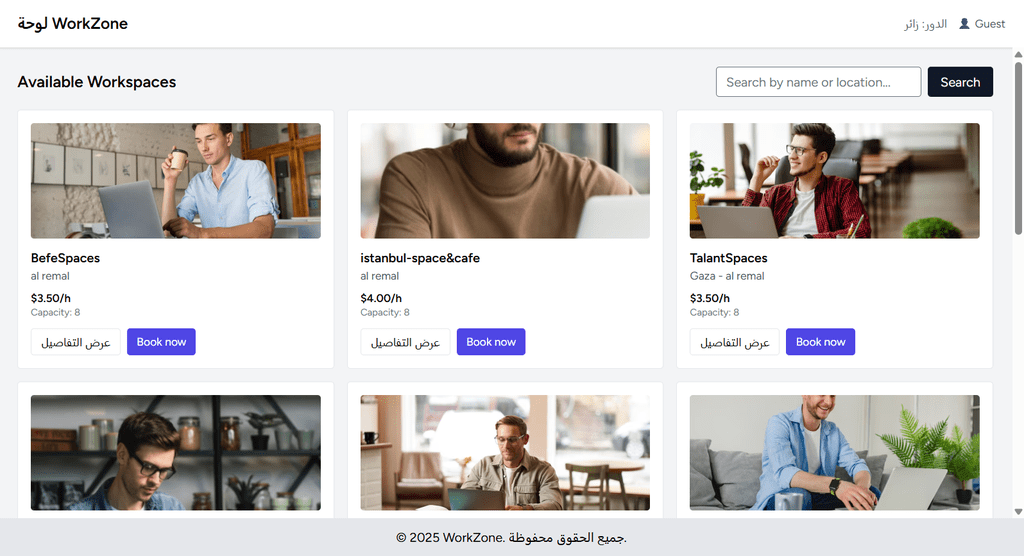
Task: Click the Guest user profile icon
Action: [x=964, y=24]
